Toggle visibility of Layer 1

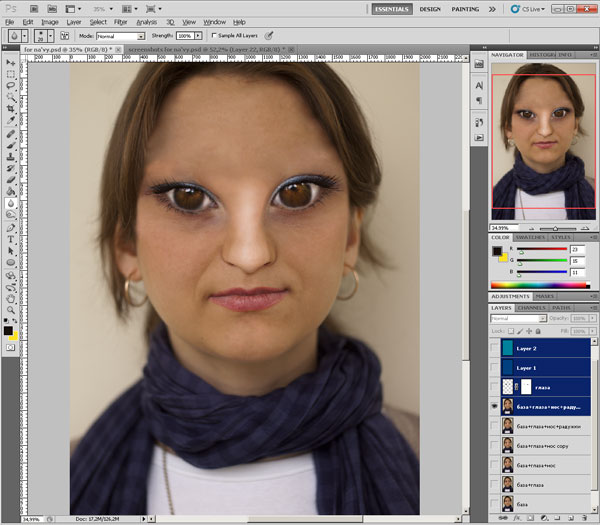tap(496, 367)
